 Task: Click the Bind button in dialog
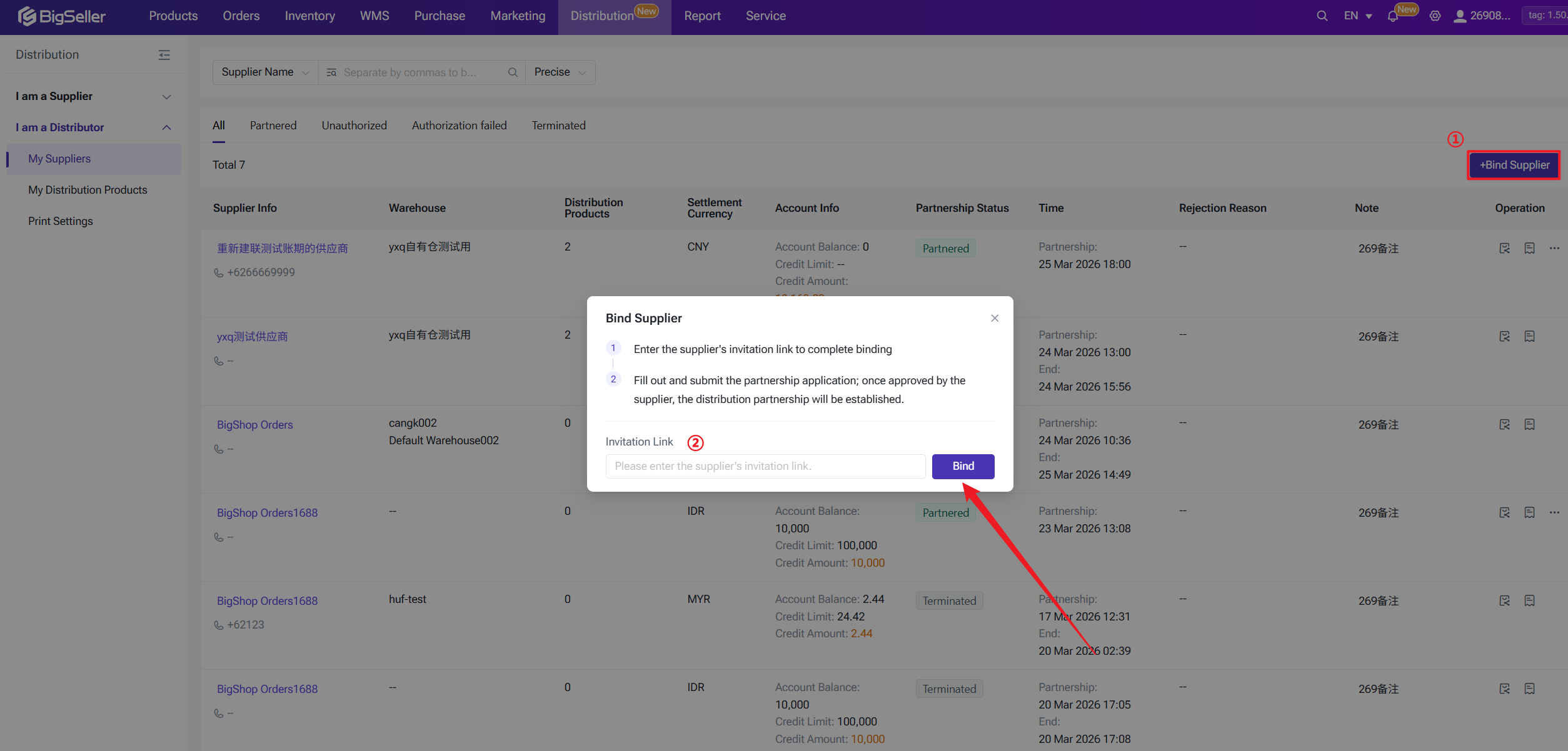click(x=963, y=466)
